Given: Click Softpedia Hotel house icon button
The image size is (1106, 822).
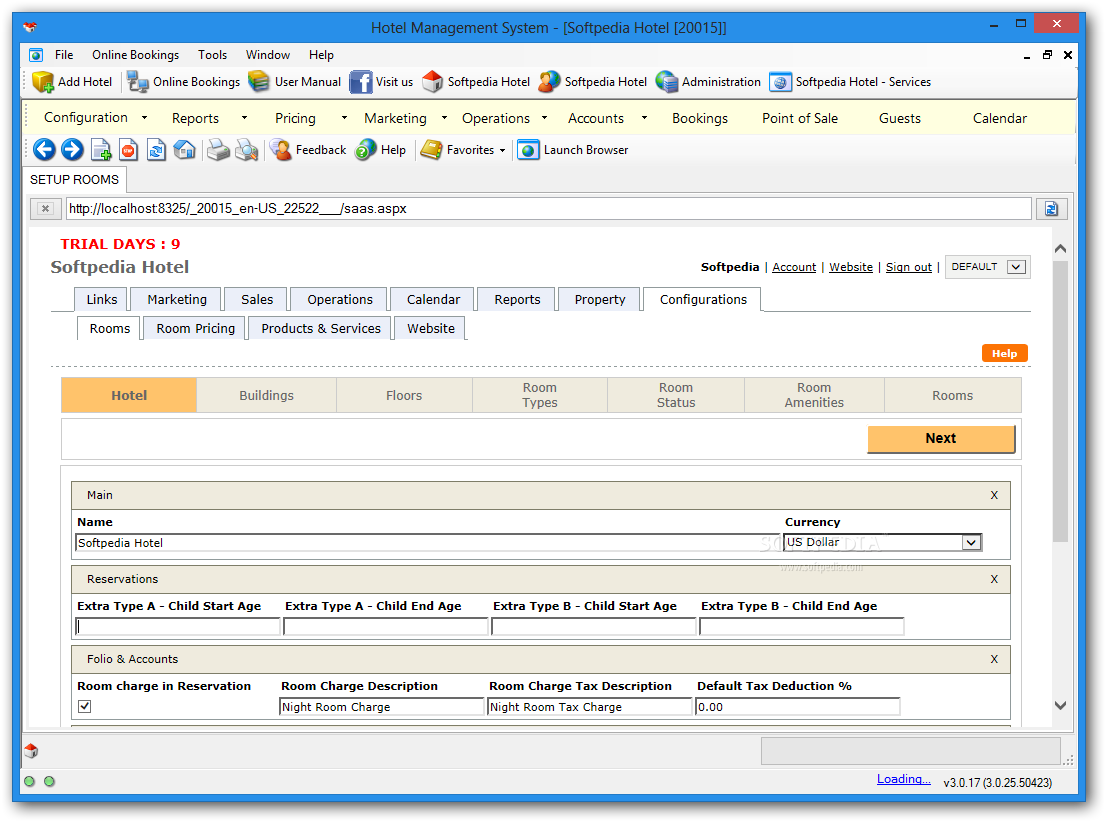Looking at the screenshot, I should click(432, 82).
